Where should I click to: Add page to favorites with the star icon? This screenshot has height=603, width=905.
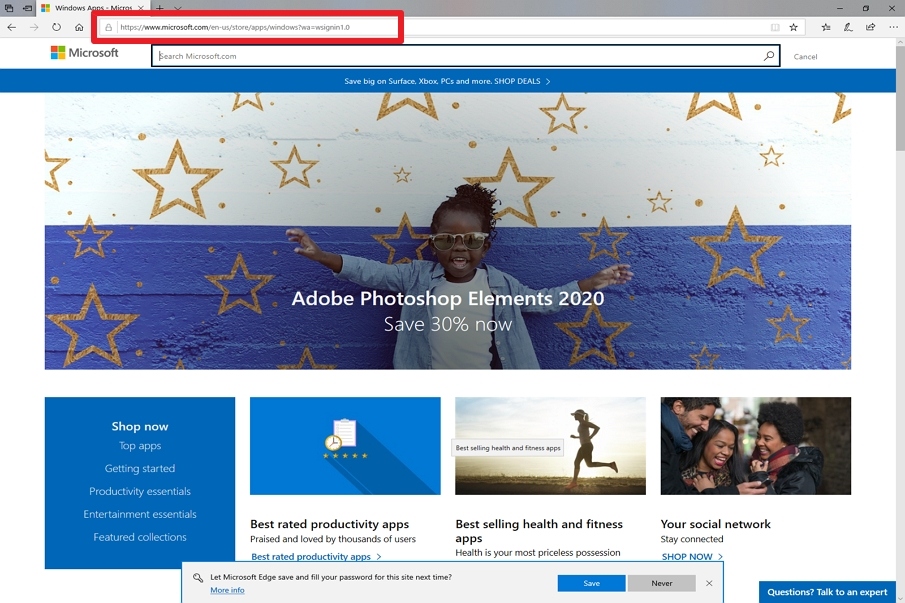(794, 27)
